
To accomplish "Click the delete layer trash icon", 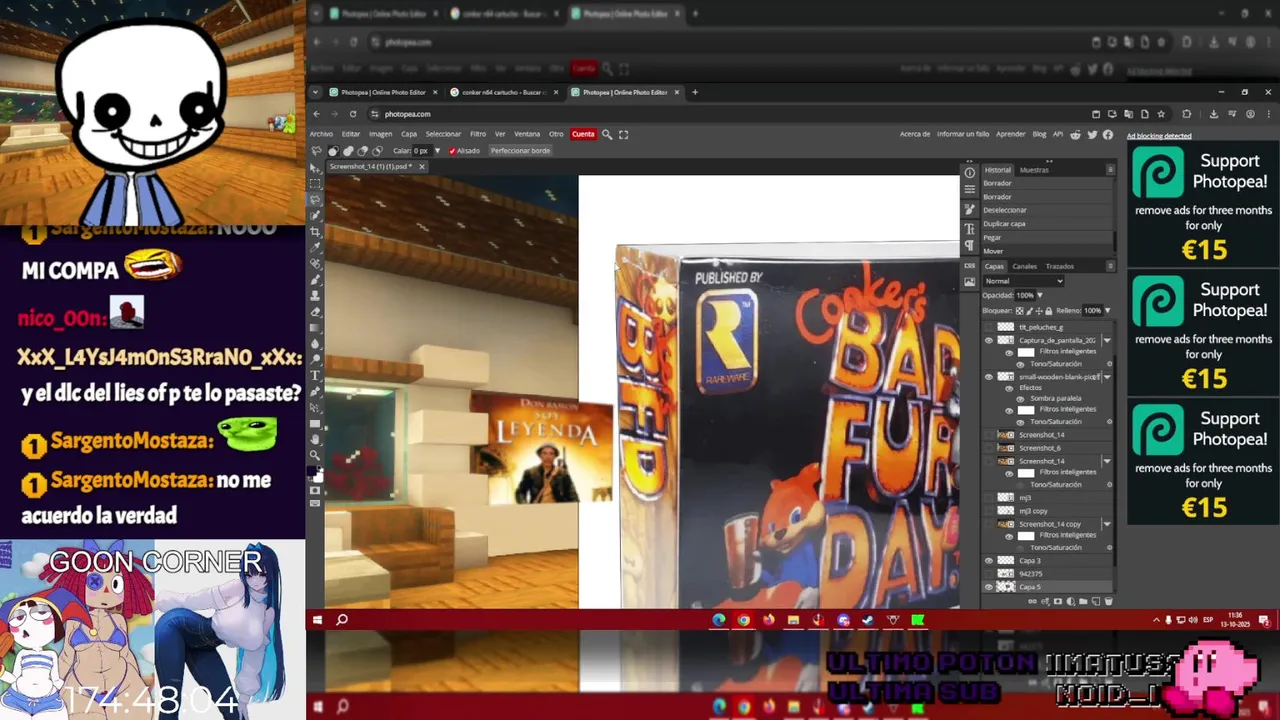I will coord(1109,601).
